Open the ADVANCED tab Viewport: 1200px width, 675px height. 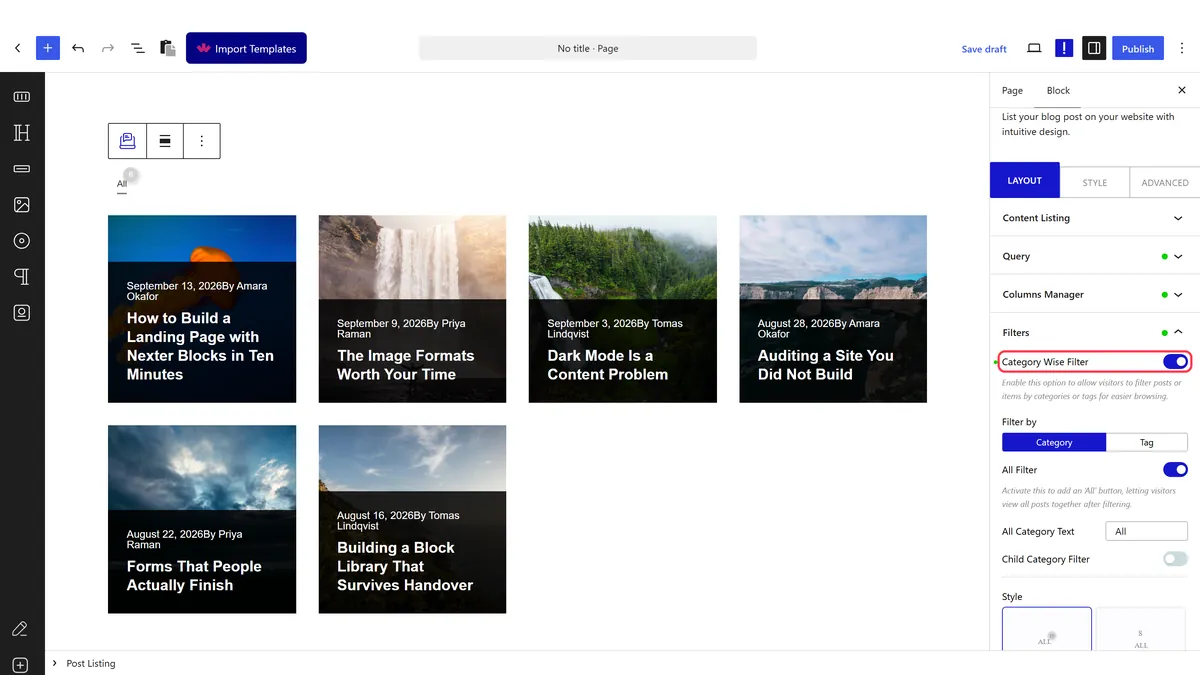(x=1165, y=182)
